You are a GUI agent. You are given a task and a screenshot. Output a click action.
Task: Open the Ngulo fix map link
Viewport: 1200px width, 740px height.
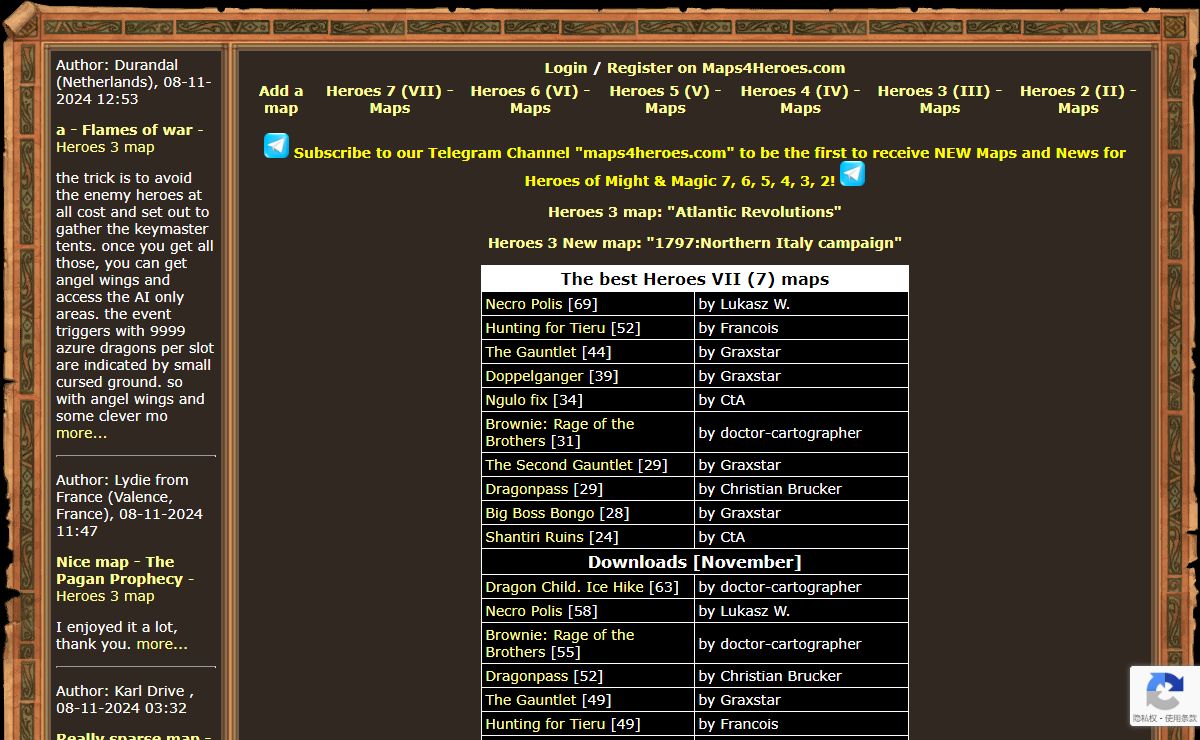[x=516, y=400]
